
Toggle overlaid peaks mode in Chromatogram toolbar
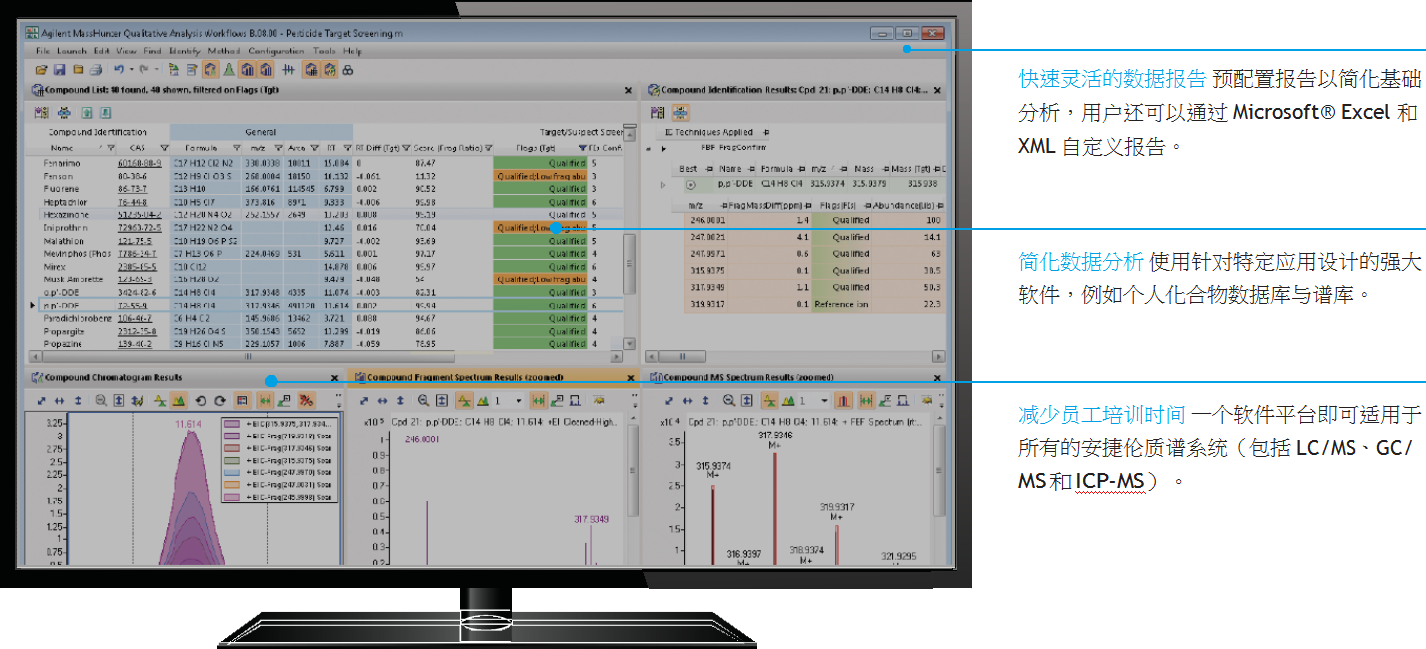[178, 400]
